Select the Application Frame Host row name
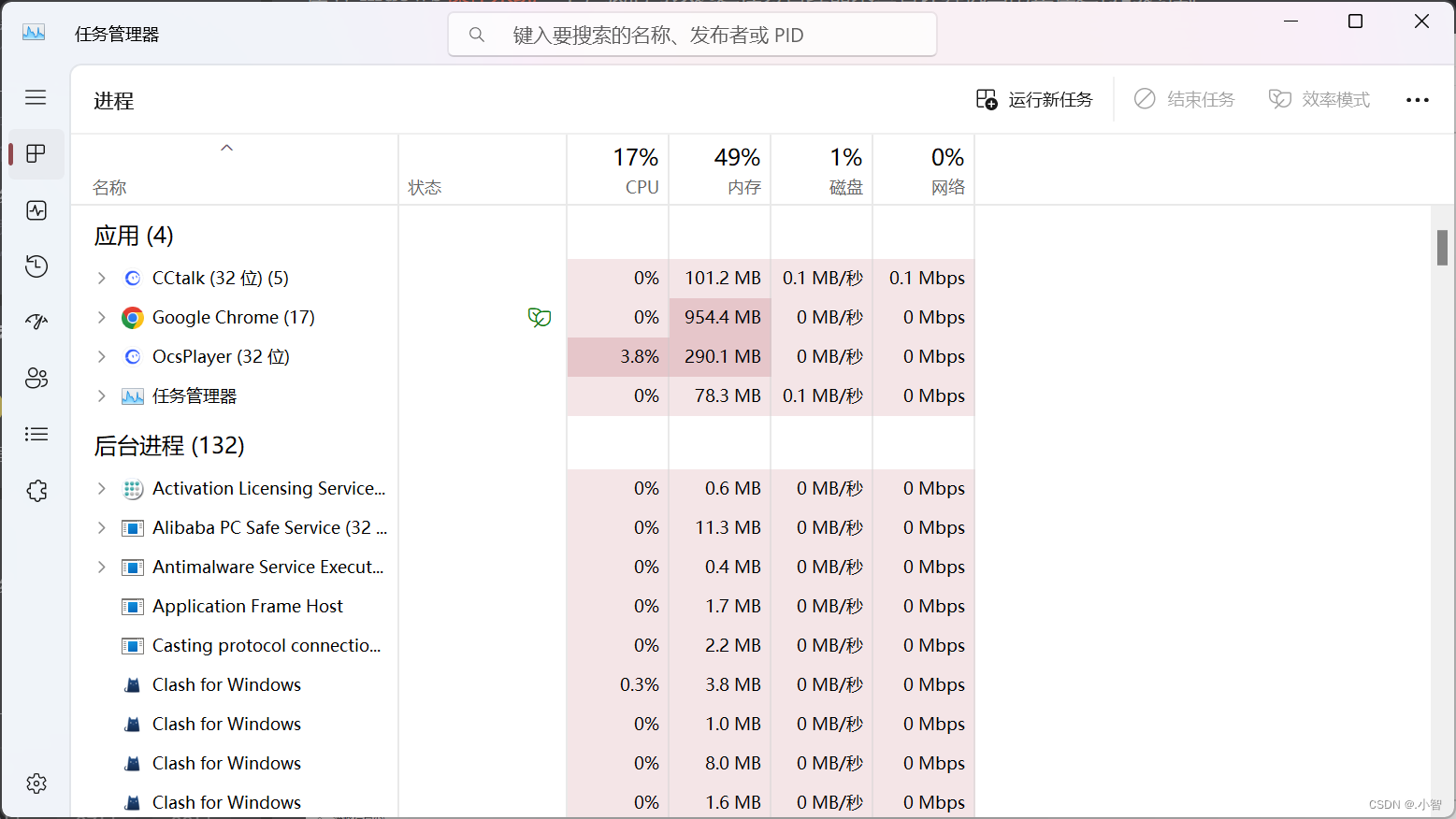 pos(248,607)
